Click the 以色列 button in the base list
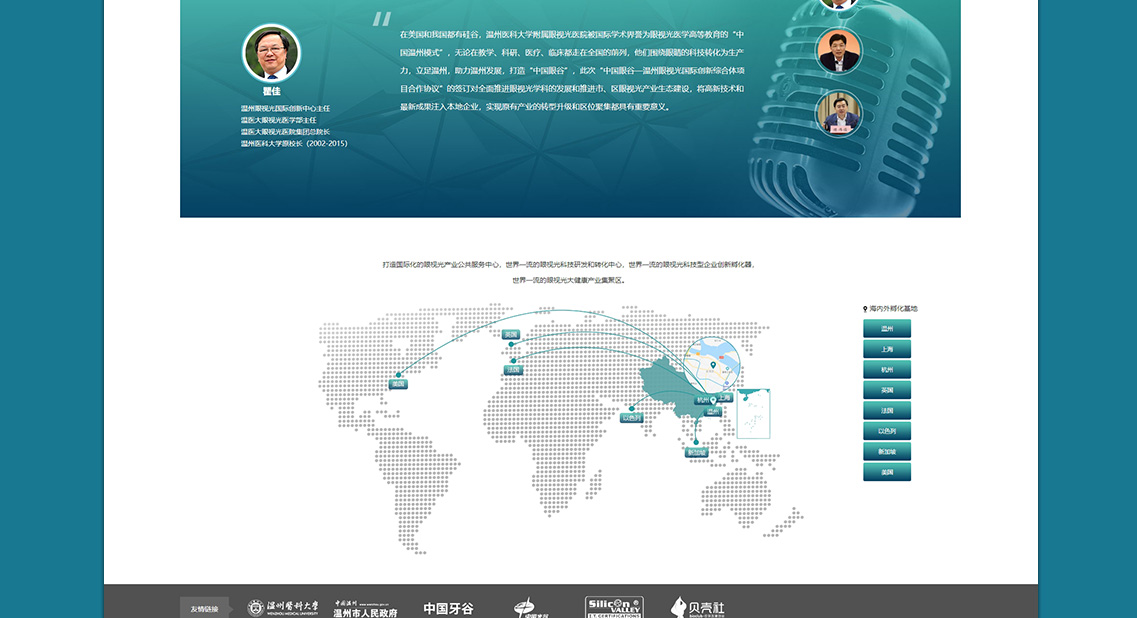This screenshot has width=1137, height=618. click(887, 431)
